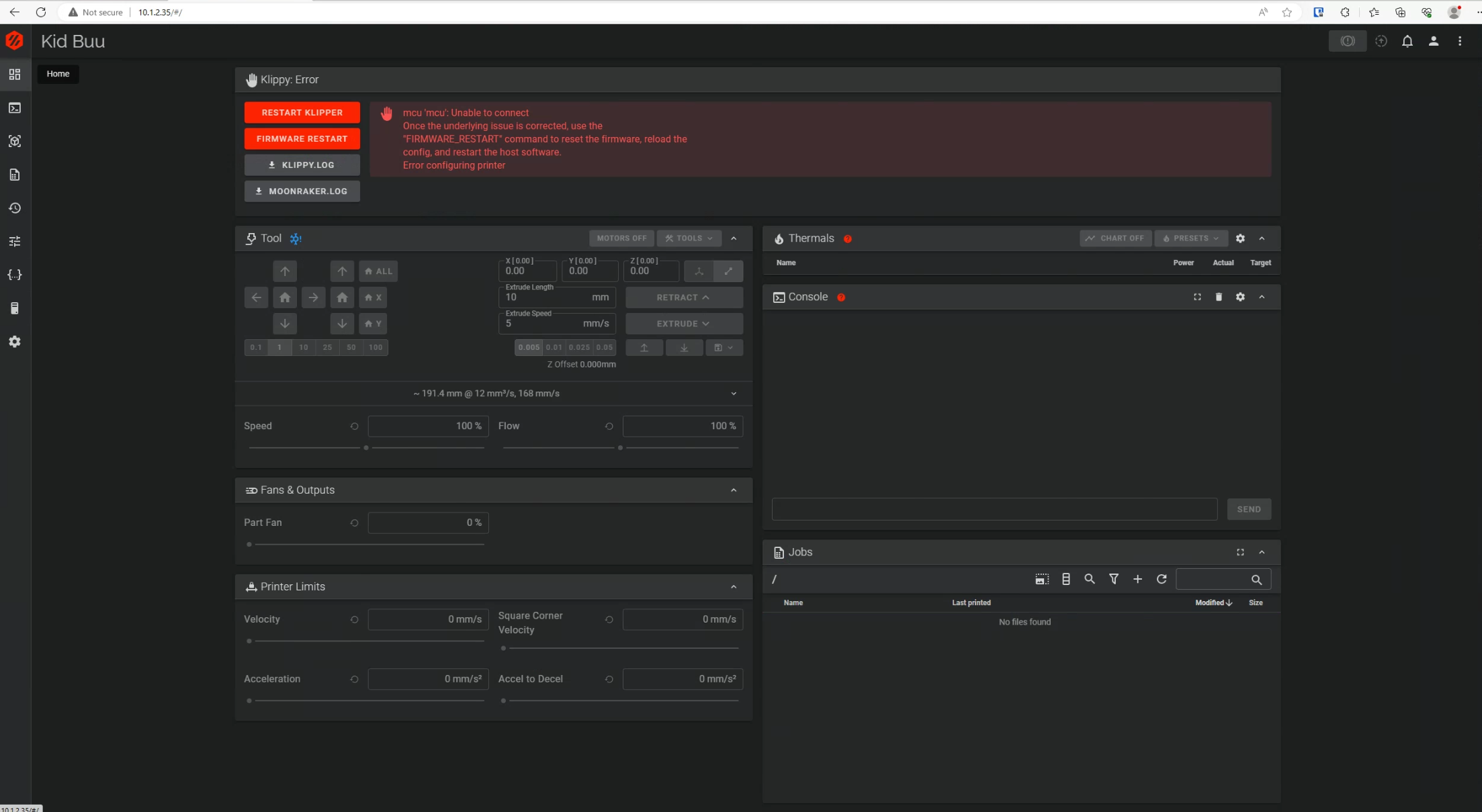The height and width of the screenshot is (812, 1482).
Task: Open the G-Code Viewer (3D cube) sidebar icon
Action: (x=14, y=141)
